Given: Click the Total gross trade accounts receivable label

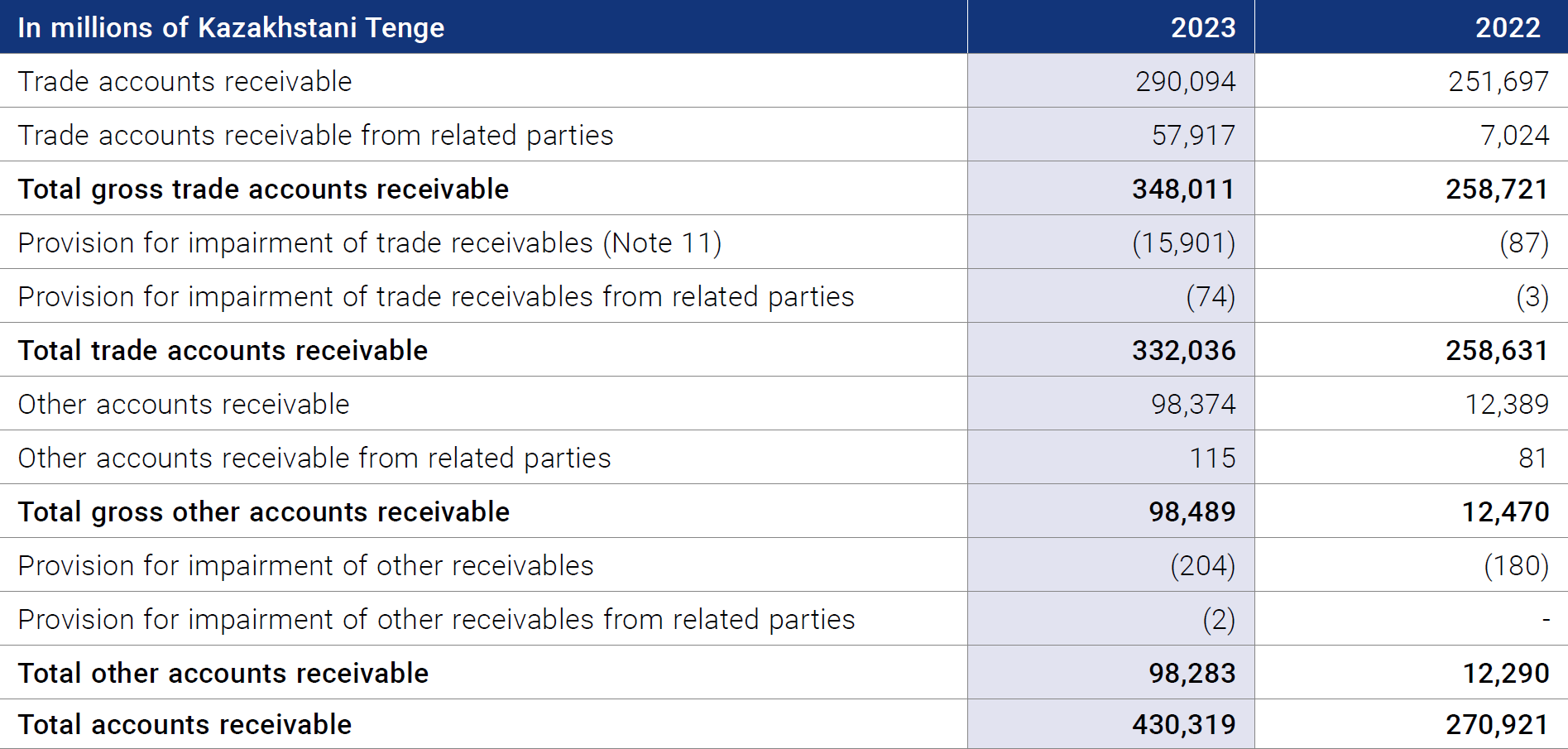Looking at the screenshot, I should [x=263, y=189].
